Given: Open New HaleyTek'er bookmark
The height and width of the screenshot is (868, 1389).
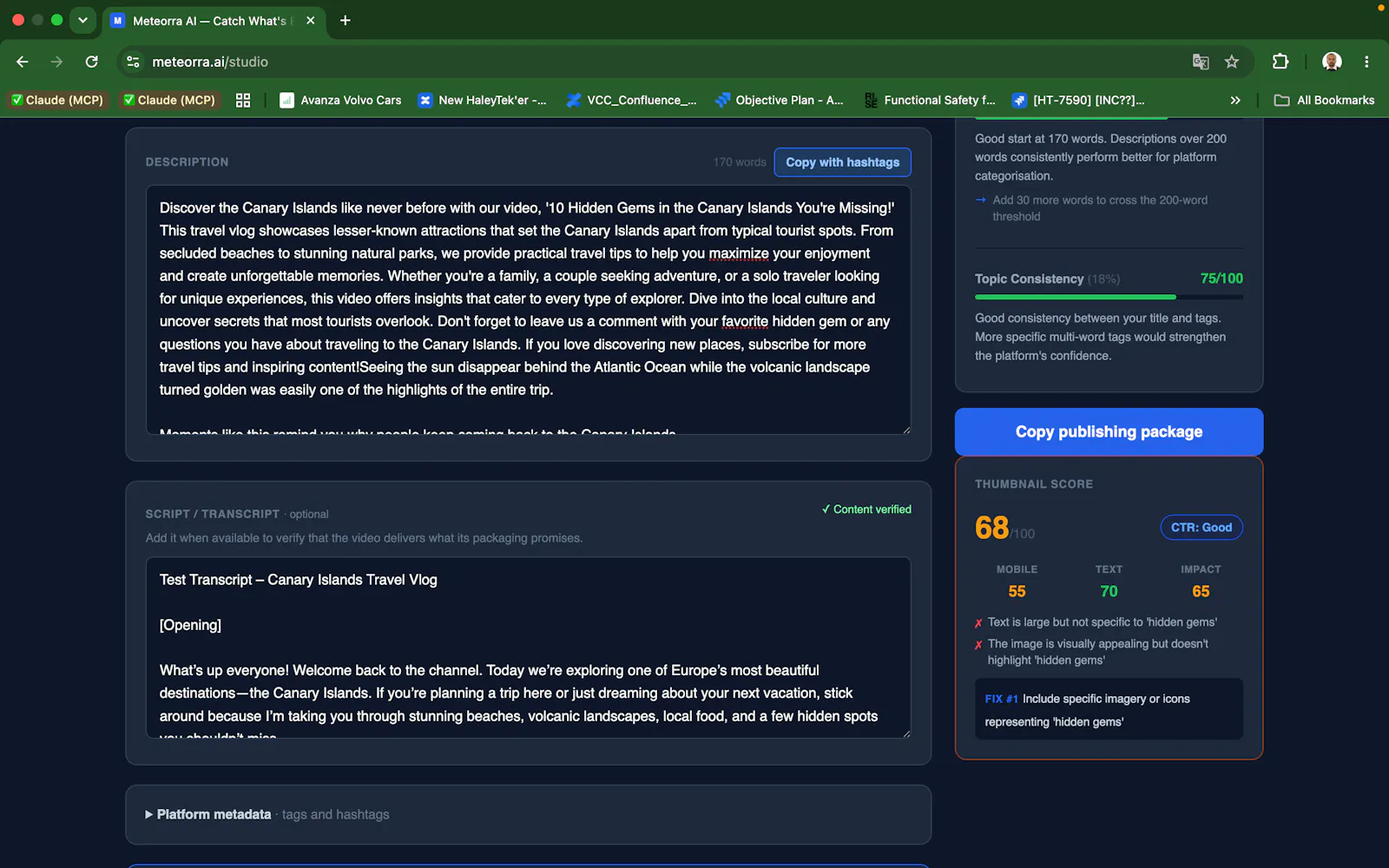Looking at the screenshot, I should [x=482, y=100].
